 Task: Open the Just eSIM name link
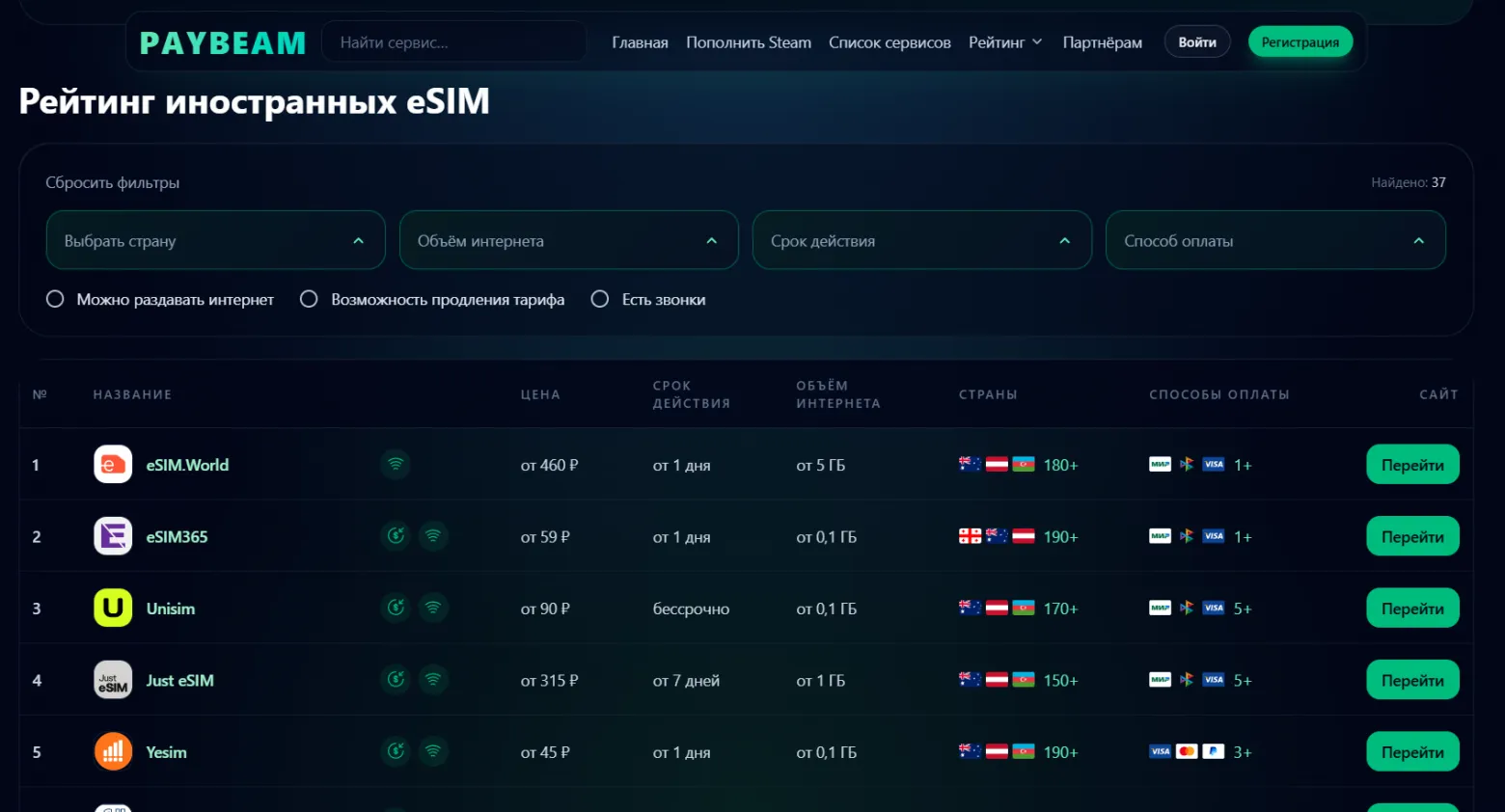click(x=180, y=680)
